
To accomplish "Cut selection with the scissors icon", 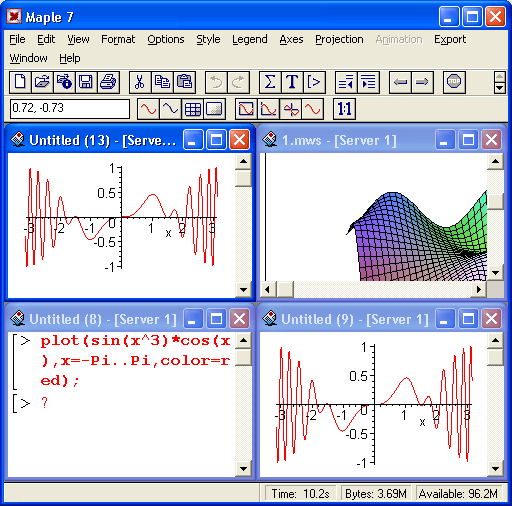I will point(140,82).
